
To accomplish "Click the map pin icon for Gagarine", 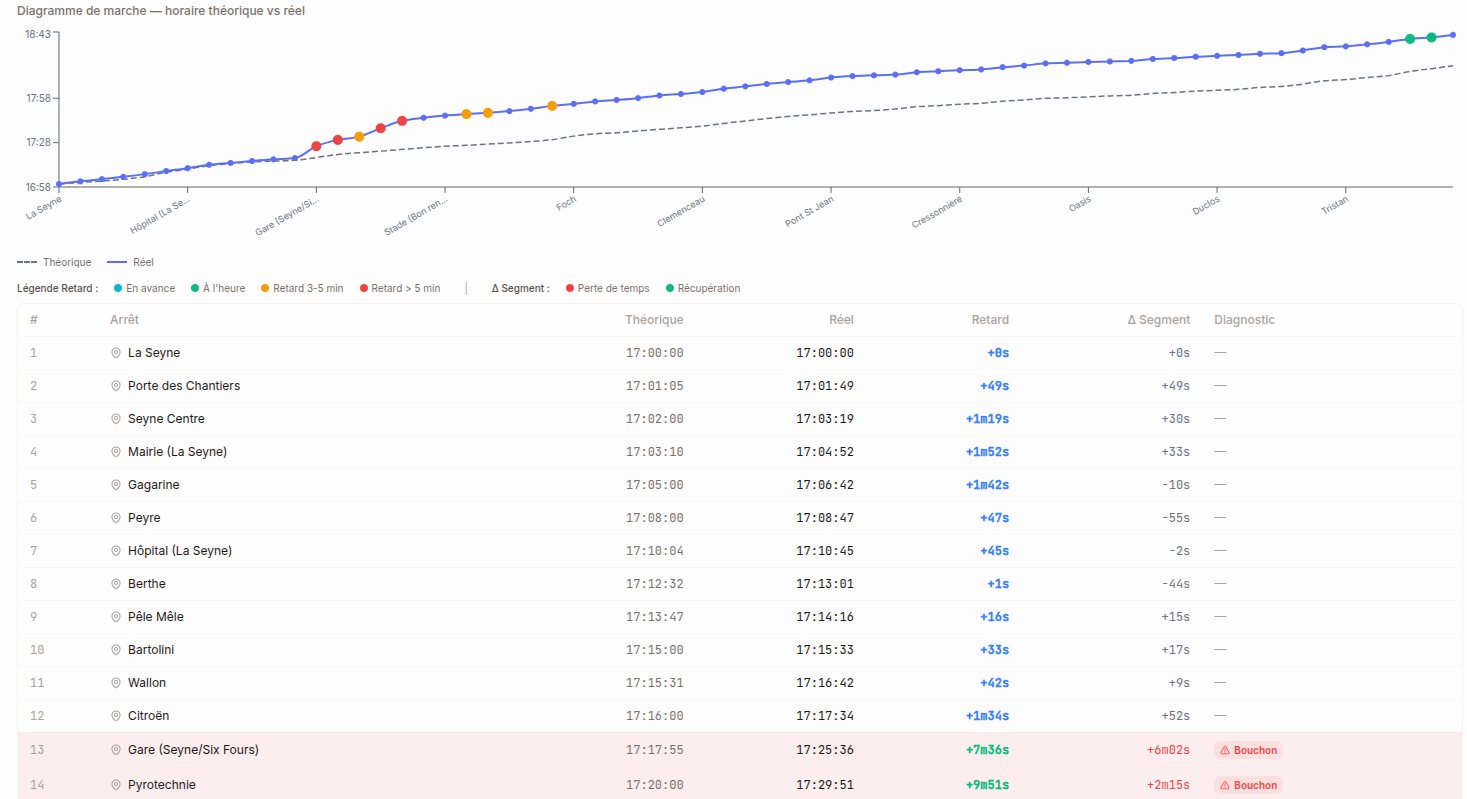I will click(116, 485).
